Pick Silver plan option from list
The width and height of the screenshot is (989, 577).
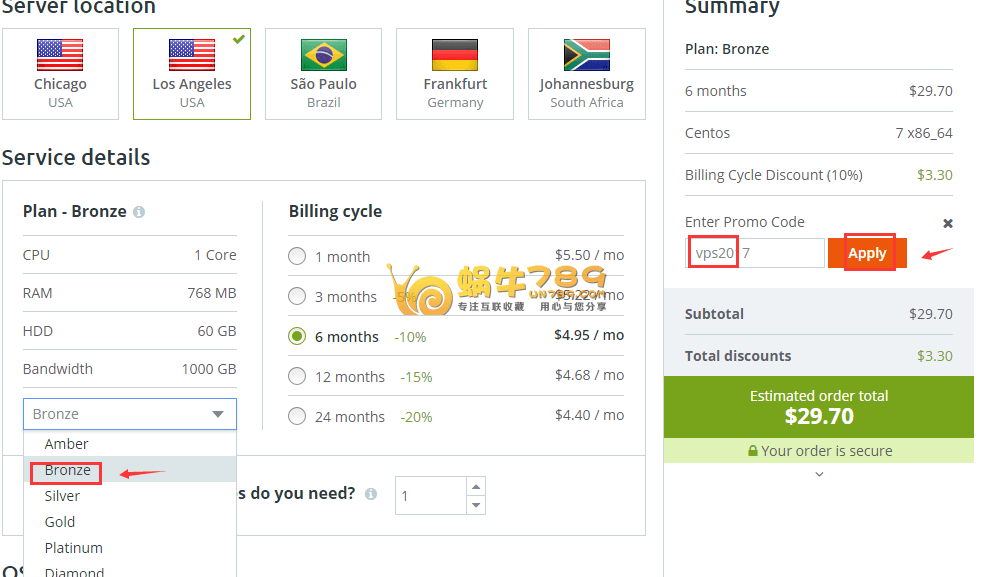click(x=62, y=496)
